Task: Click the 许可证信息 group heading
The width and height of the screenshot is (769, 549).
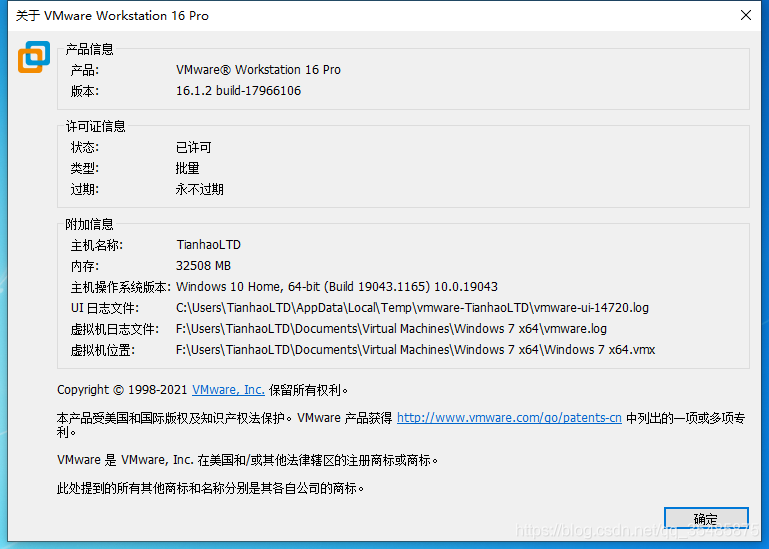Action: (95, 127)
